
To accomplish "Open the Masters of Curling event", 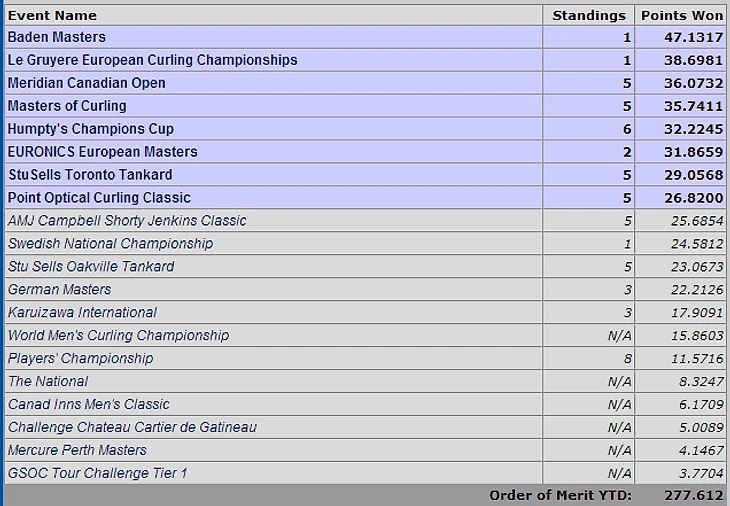I will (67, 106).
